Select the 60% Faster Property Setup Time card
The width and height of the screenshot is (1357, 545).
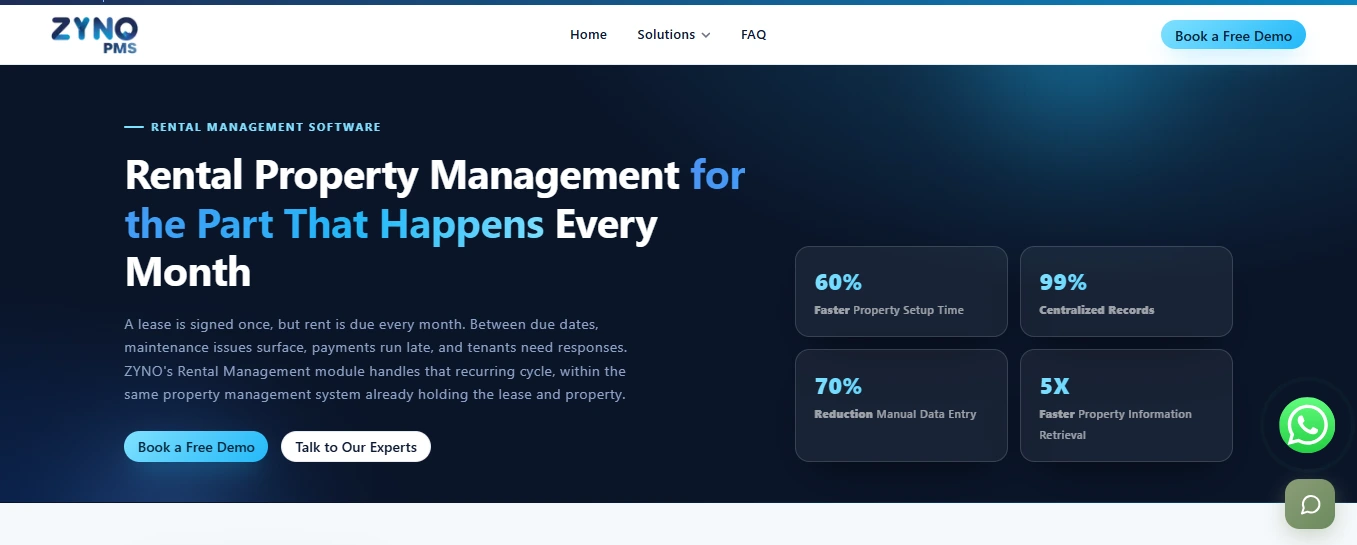click(x=901, y=291)
